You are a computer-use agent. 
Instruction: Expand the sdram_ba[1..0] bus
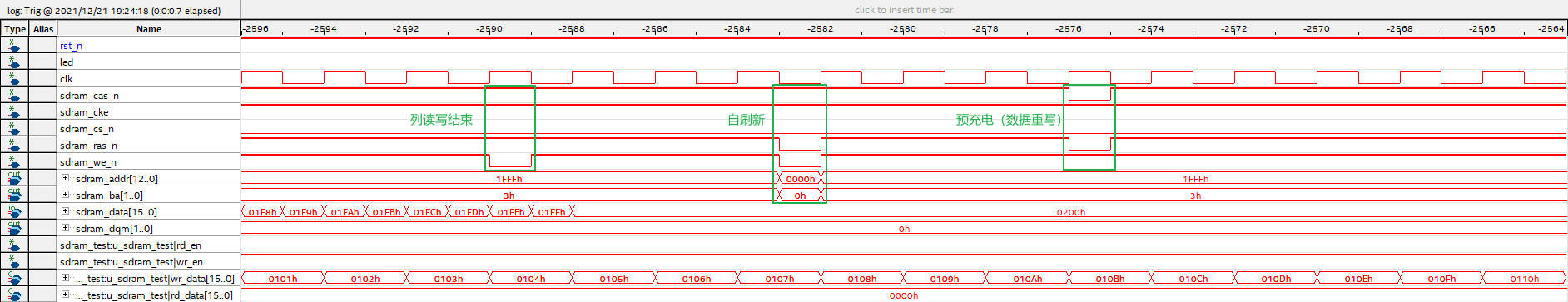65,195
